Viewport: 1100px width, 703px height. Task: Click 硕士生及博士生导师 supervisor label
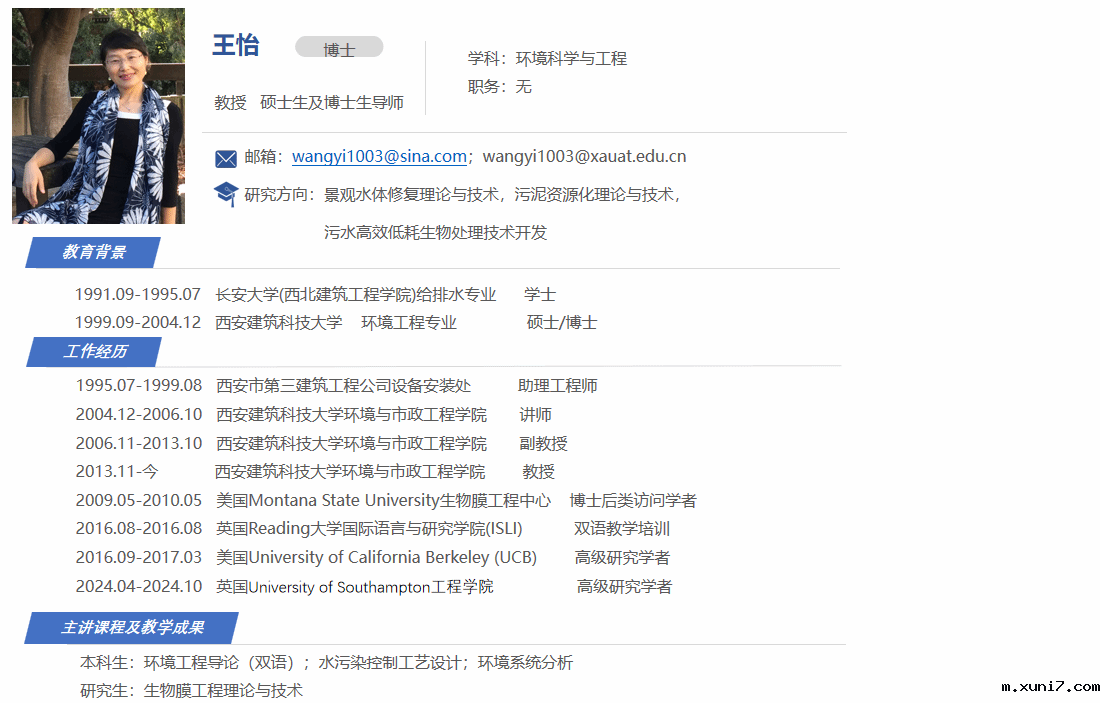tap(332, 103)
